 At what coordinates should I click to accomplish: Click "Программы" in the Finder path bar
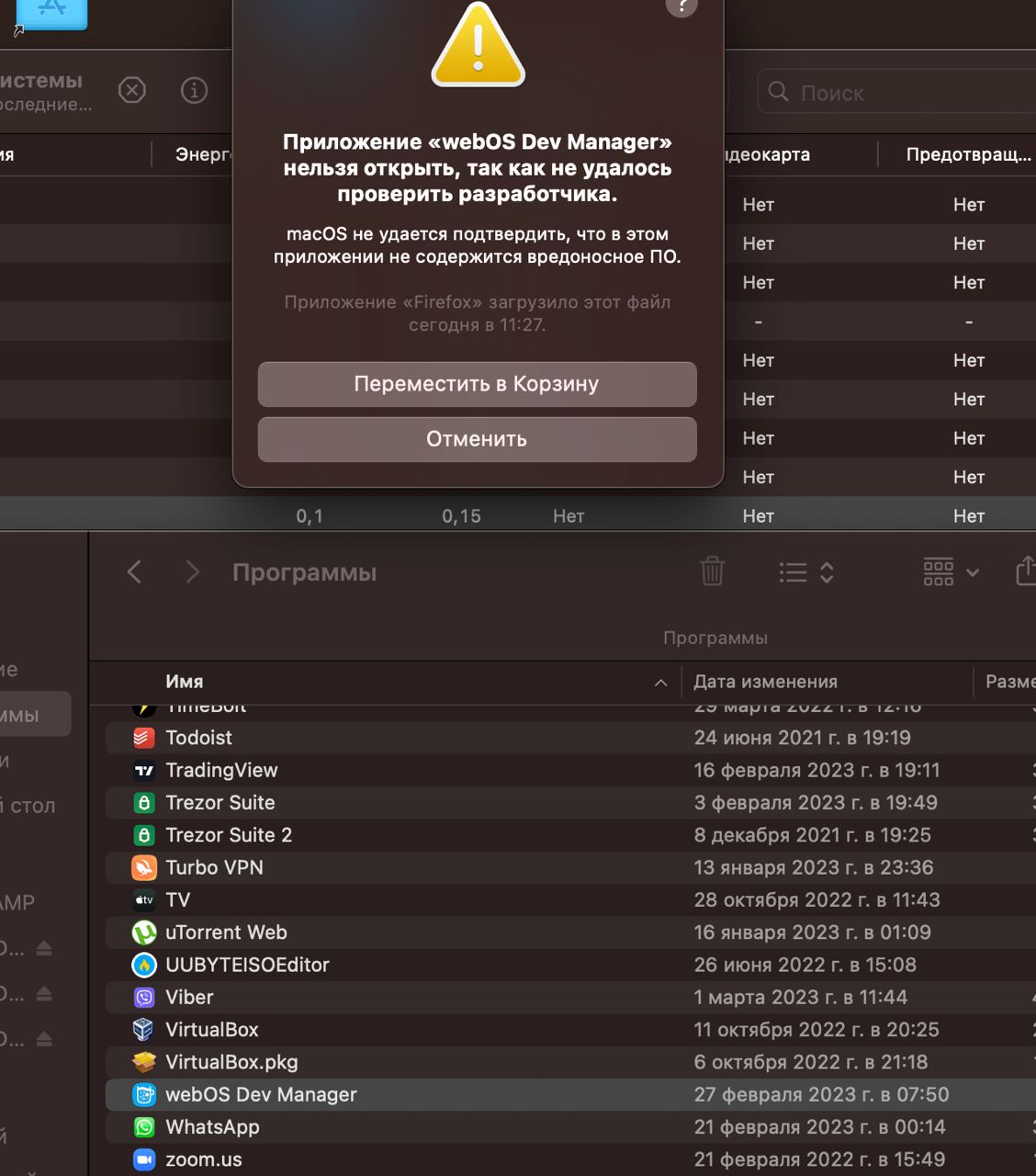pos(715,639)
